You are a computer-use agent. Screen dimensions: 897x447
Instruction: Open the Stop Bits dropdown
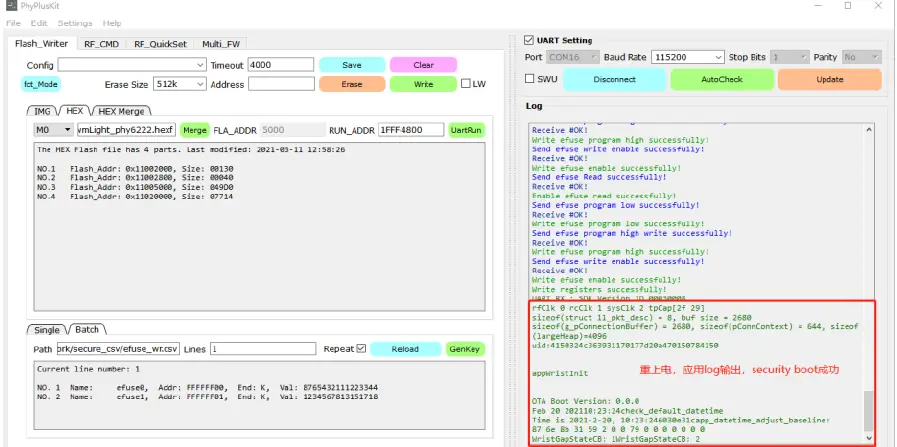point(789,57)
